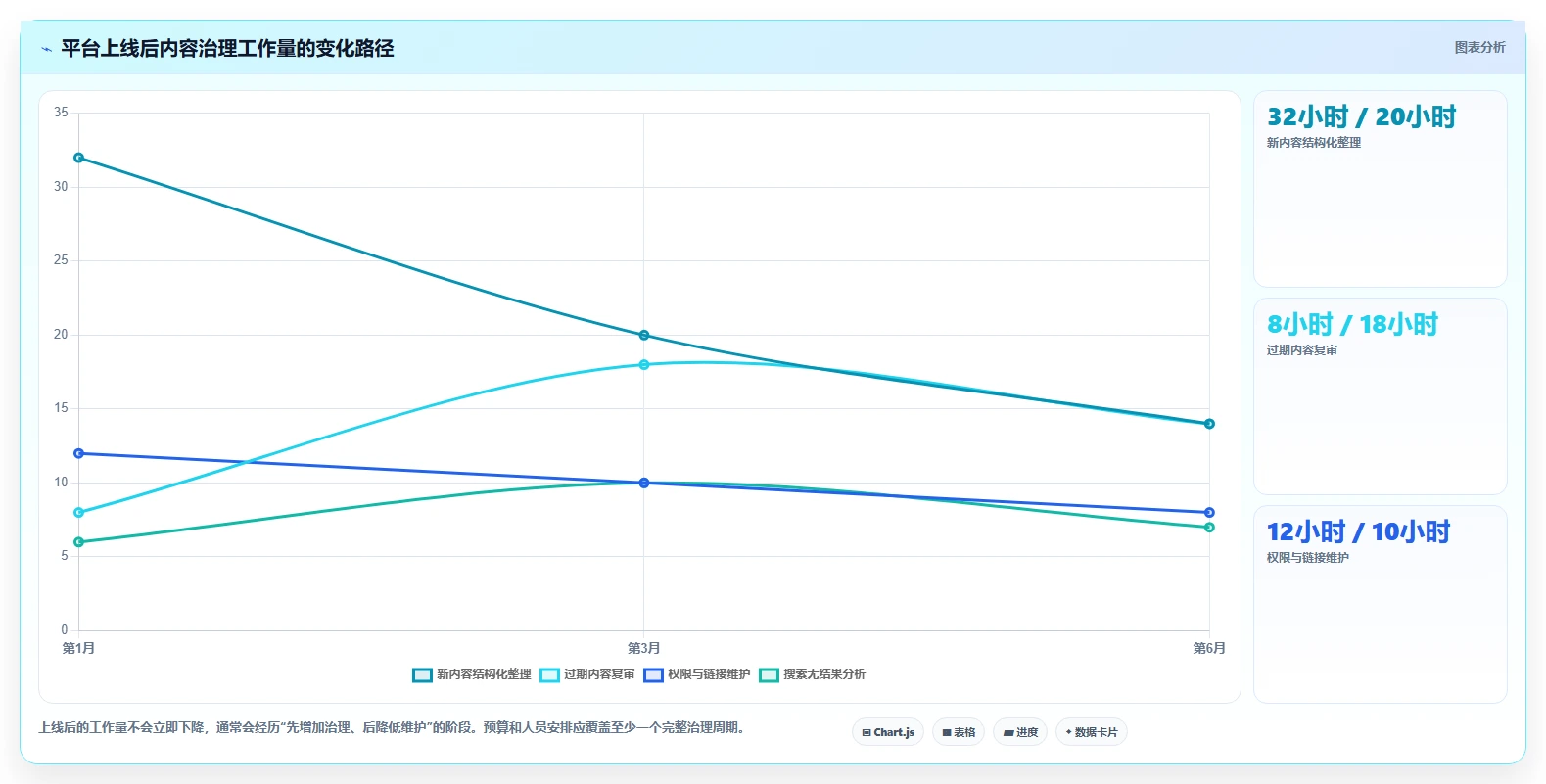Toggle the 新内容结构化整理 legend series
The height and width of the screenshot is (784, 1546).
coord(472,674)
